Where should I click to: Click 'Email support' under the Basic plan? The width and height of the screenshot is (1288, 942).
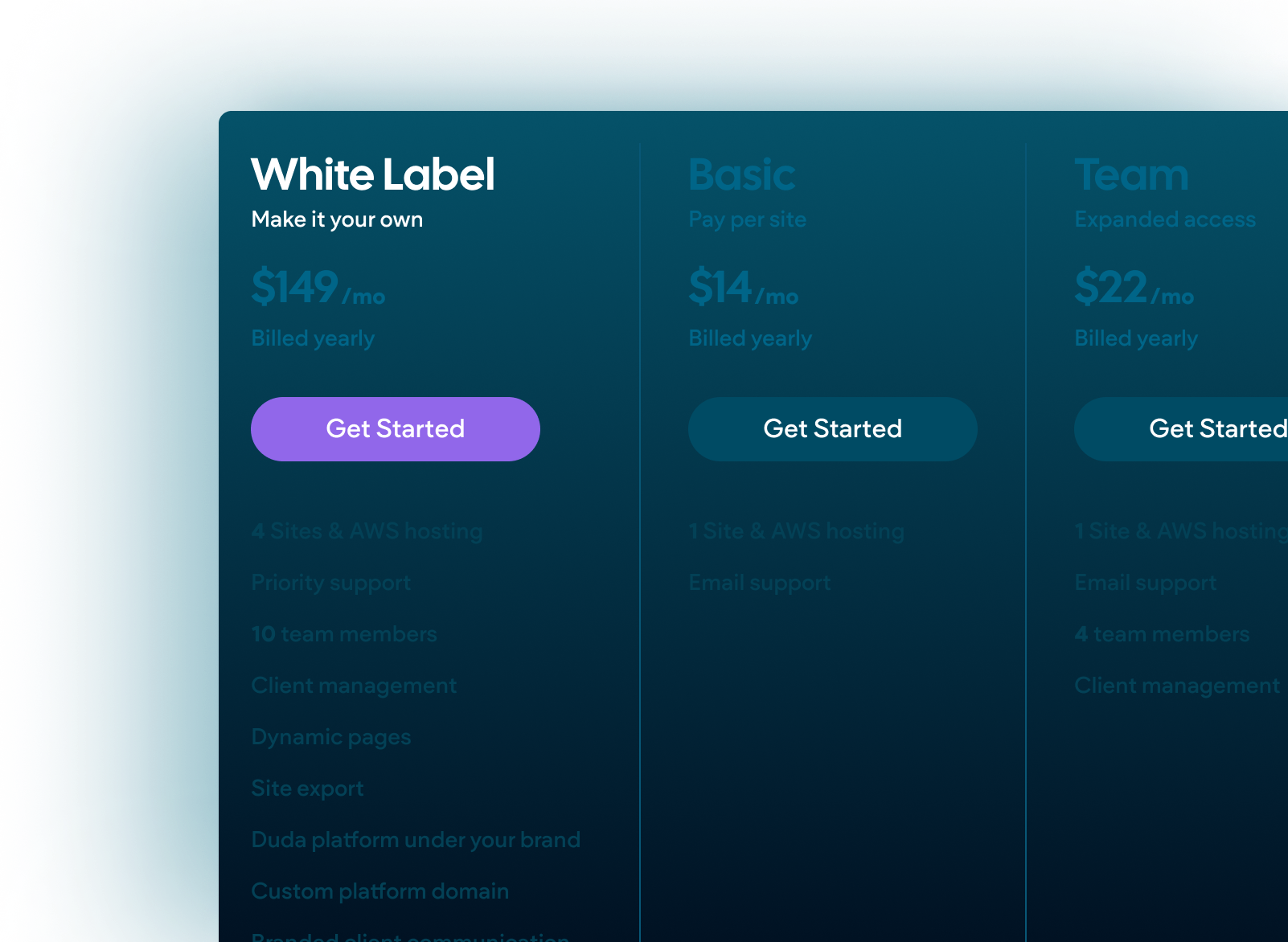tap(759, 583)
